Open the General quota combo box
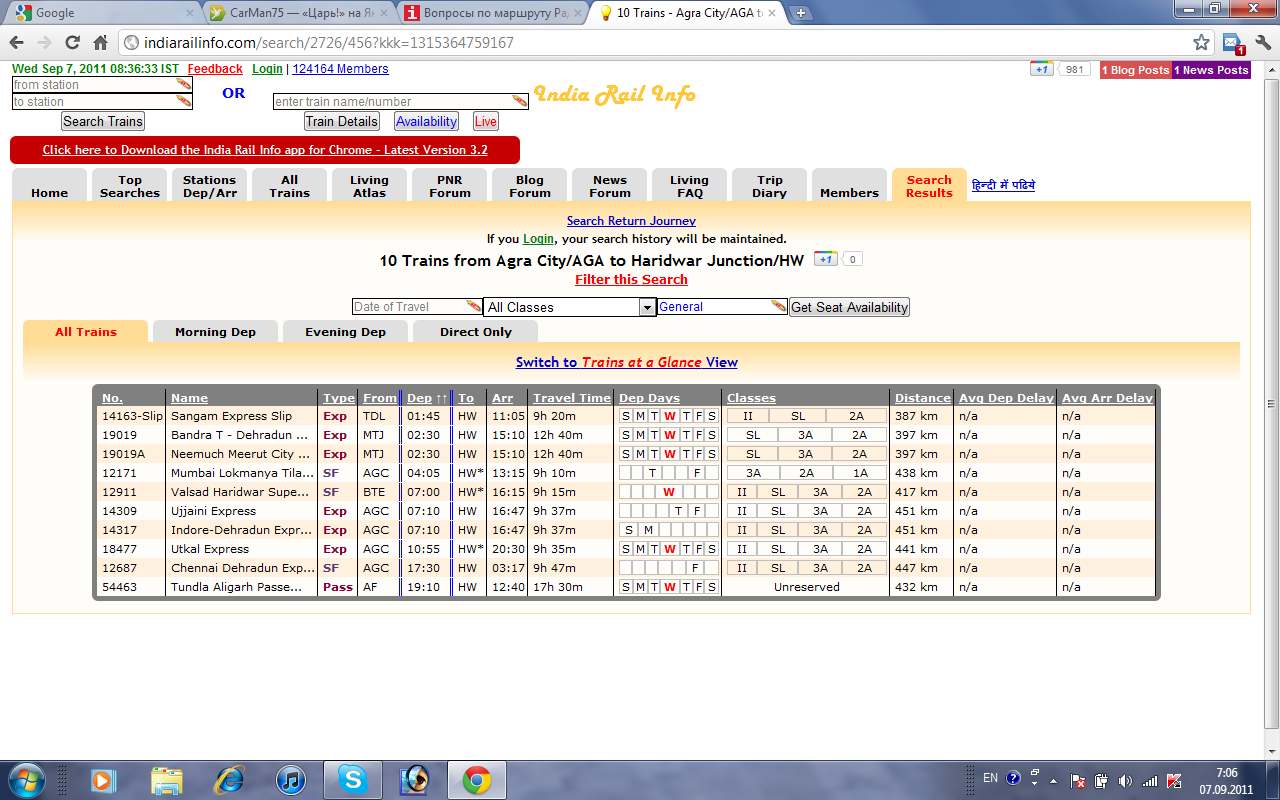Image resolution: width=1280 pixels, height=800 pixels. [722, 307]
